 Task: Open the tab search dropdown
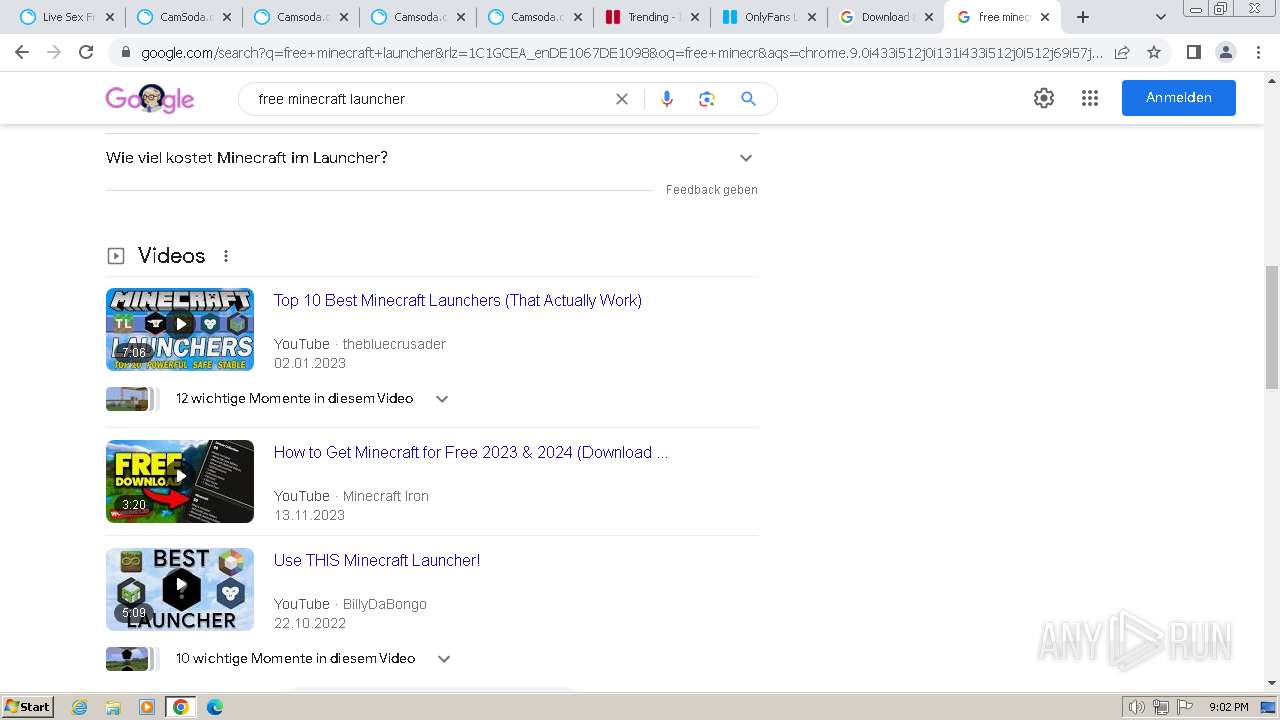pyautogui.click(x=1160, y=17)
